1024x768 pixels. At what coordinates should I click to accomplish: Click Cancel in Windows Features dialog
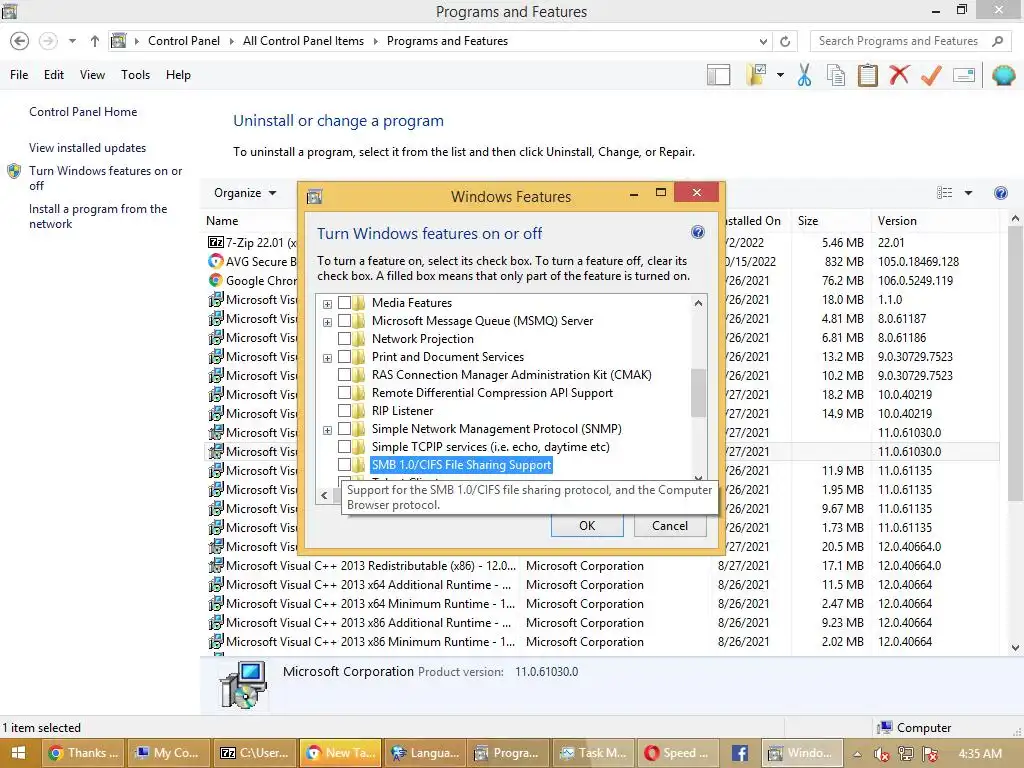(x=670, y=526)
